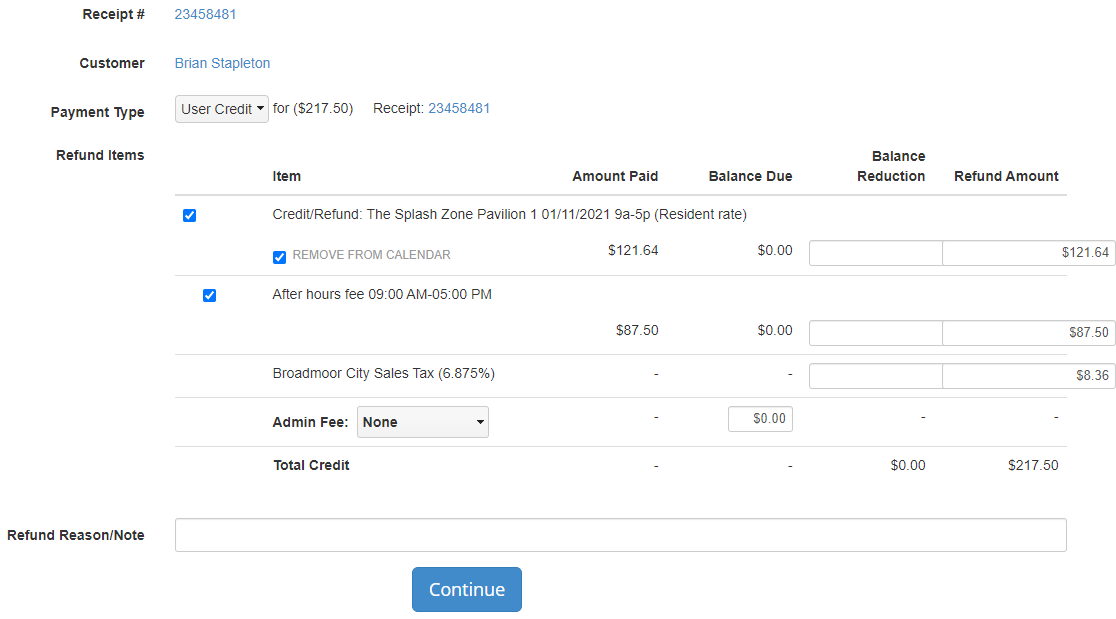Select the Refund Amount column header

(1006, 176)
